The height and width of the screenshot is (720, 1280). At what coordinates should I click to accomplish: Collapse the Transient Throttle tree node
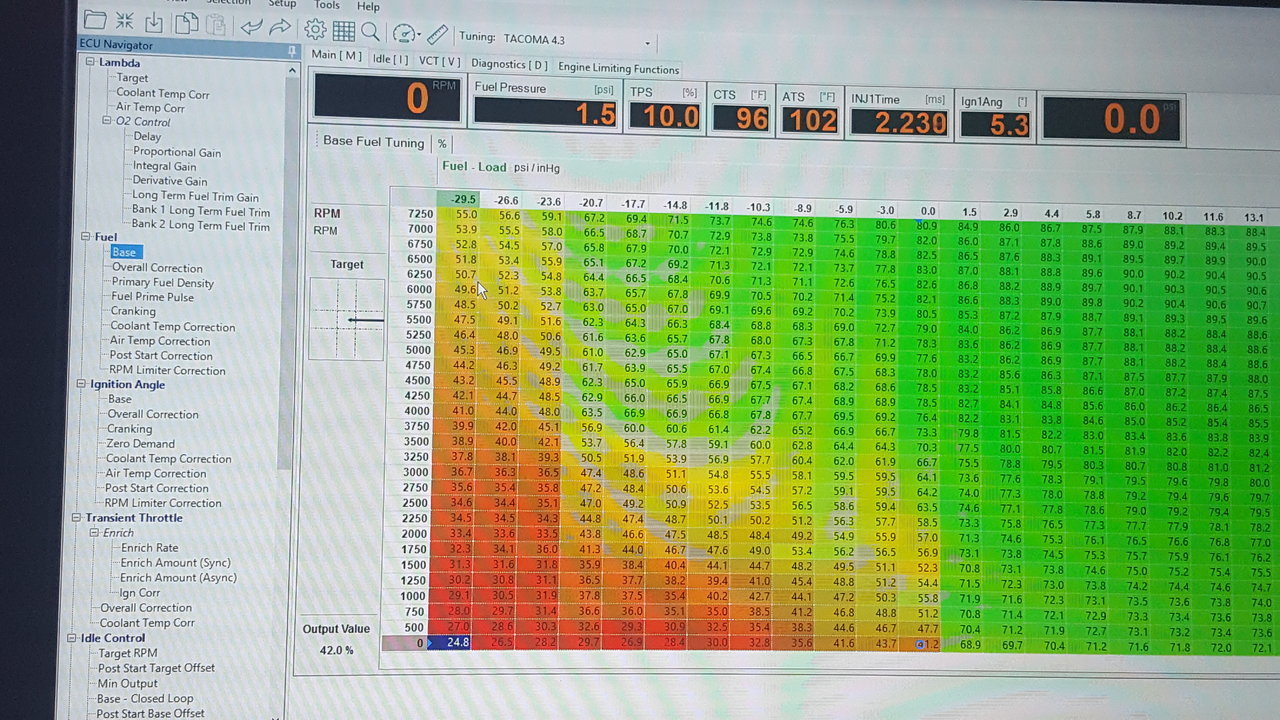coord(77,518)
